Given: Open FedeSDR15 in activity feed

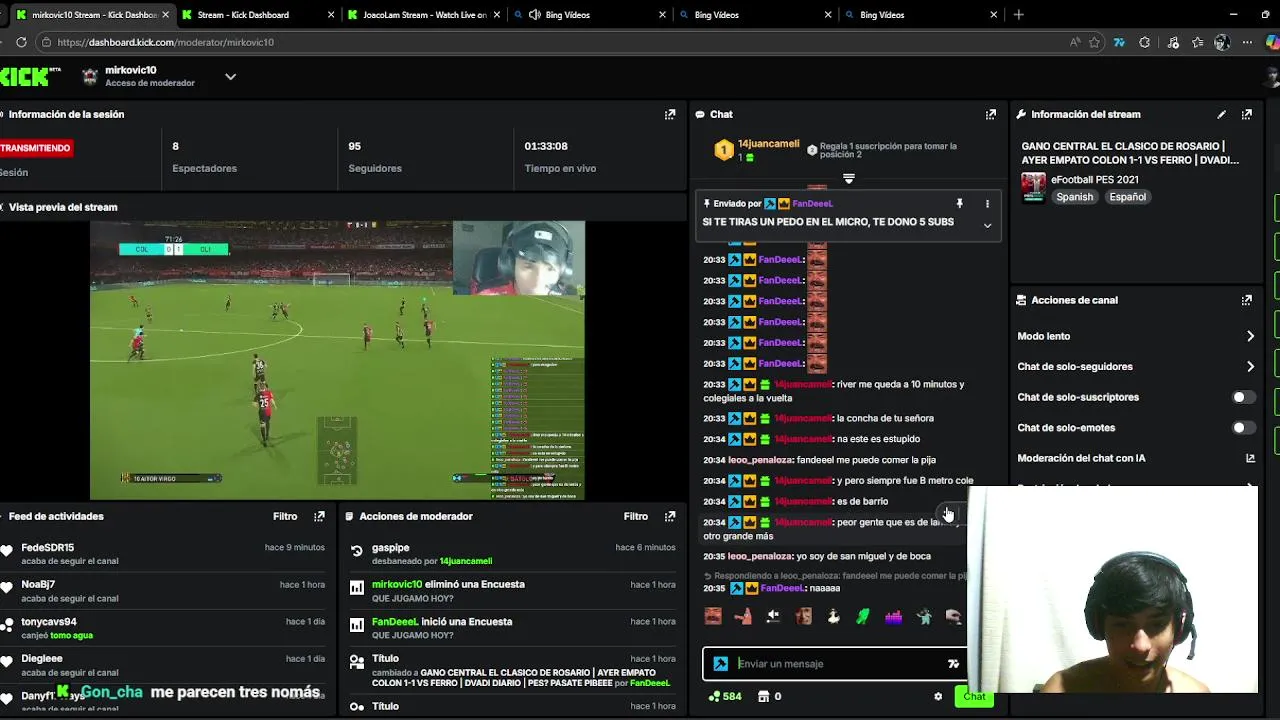Looking at the screenshot, I should tap(48, 547).
